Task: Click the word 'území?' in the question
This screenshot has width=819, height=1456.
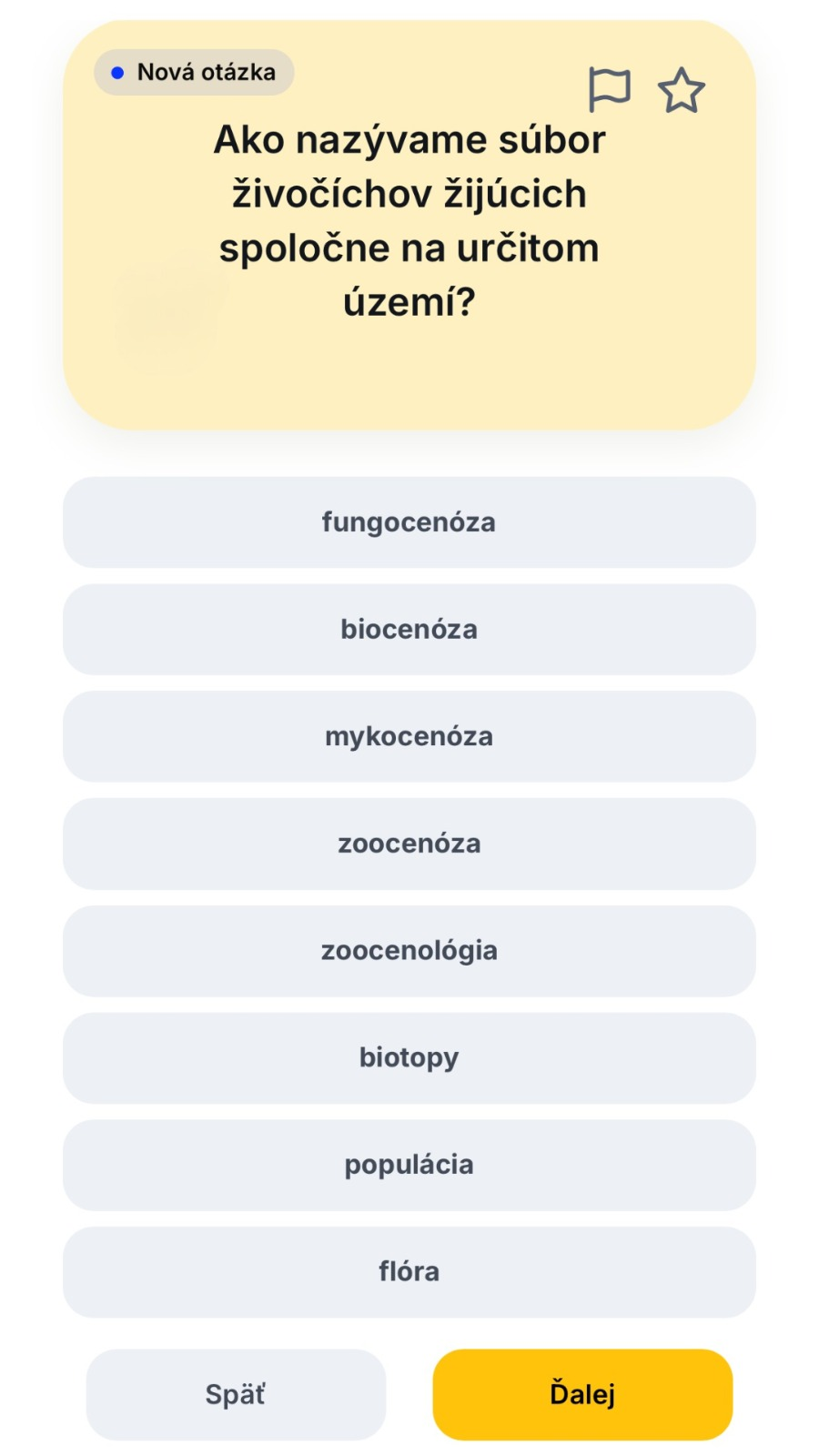Action: [409, 301]
